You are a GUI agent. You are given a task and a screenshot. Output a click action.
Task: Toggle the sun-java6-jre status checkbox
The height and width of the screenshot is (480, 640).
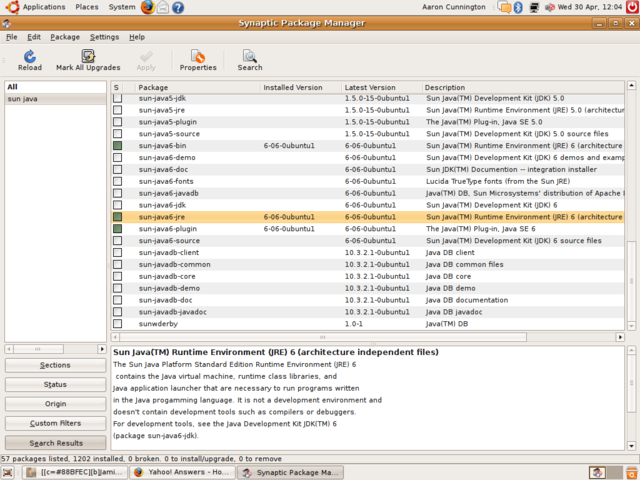point(118,216)
